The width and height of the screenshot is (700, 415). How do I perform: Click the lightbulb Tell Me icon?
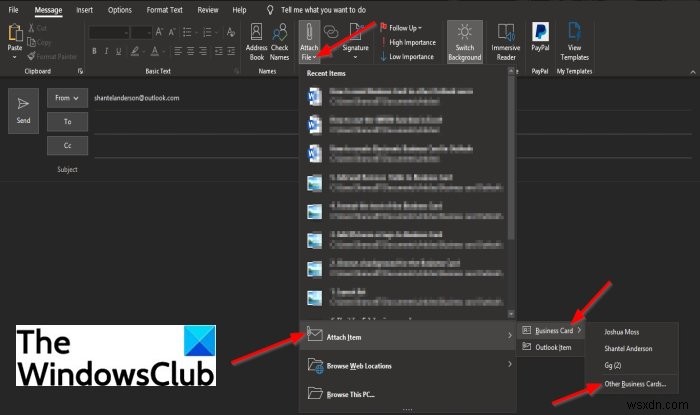[x=270, y=10]
